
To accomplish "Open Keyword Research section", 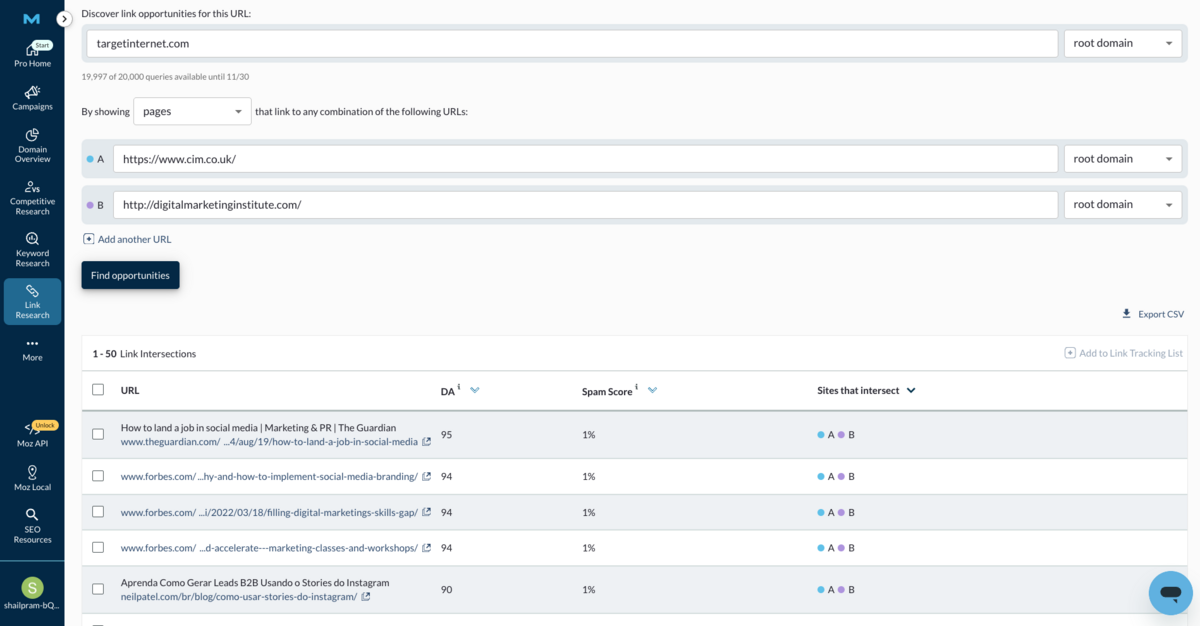I will pos(32,250).
